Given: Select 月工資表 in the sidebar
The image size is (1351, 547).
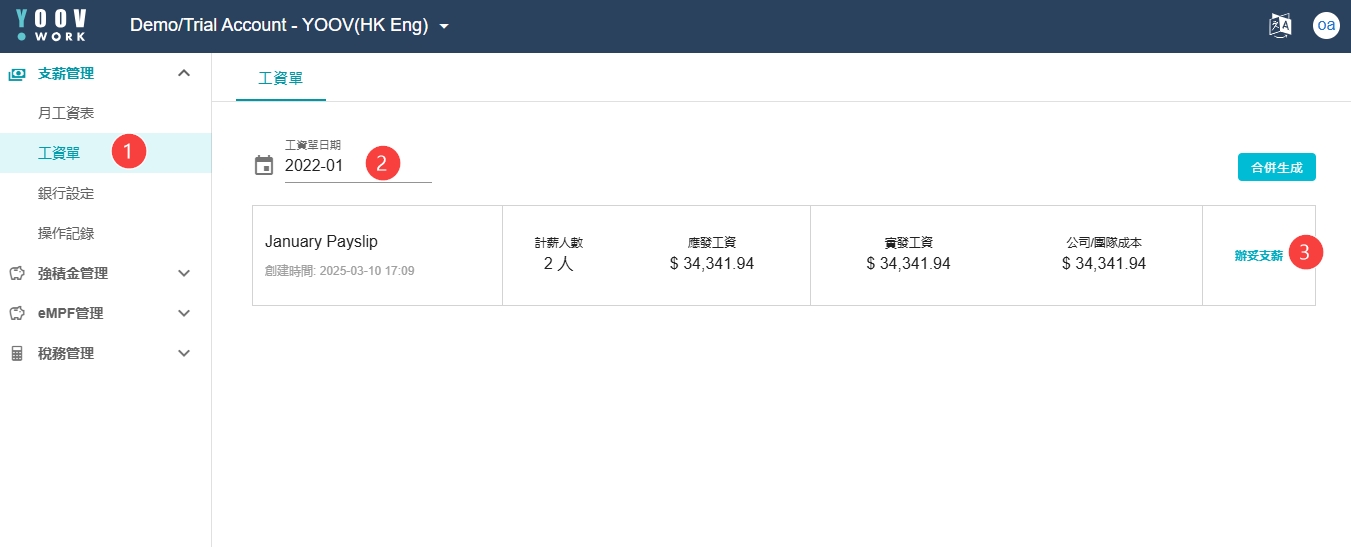Looking at the screenshot, I should click(66, 113).
